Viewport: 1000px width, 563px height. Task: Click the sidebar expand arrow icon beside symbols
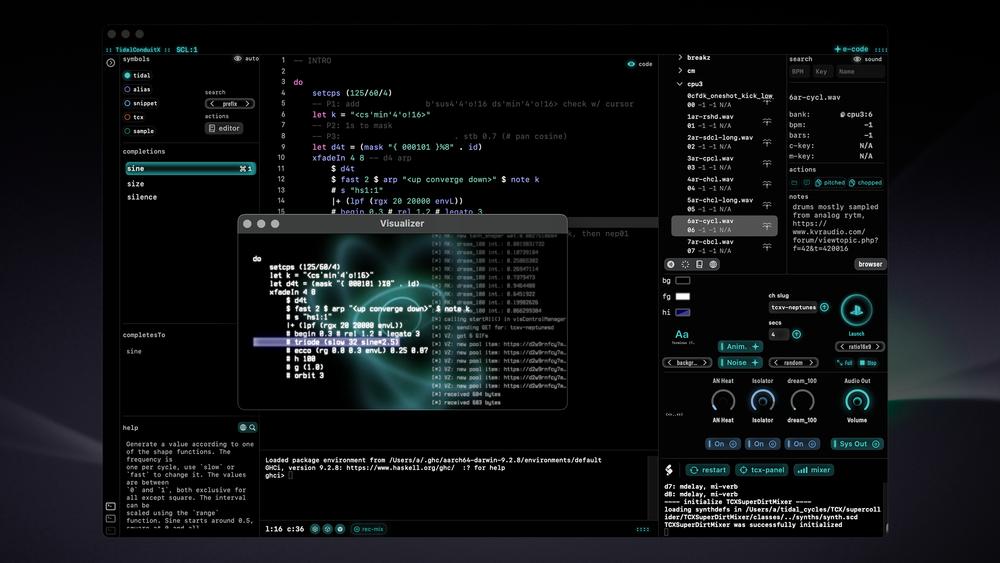pos(110,62)
